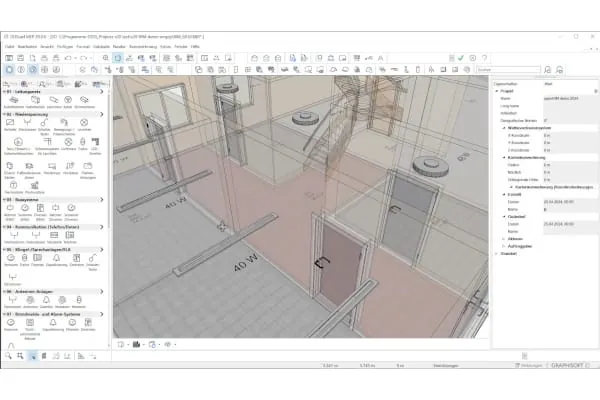Click the Name value field in properties panel
The image size is (600, 400).
tap(570, 98)
